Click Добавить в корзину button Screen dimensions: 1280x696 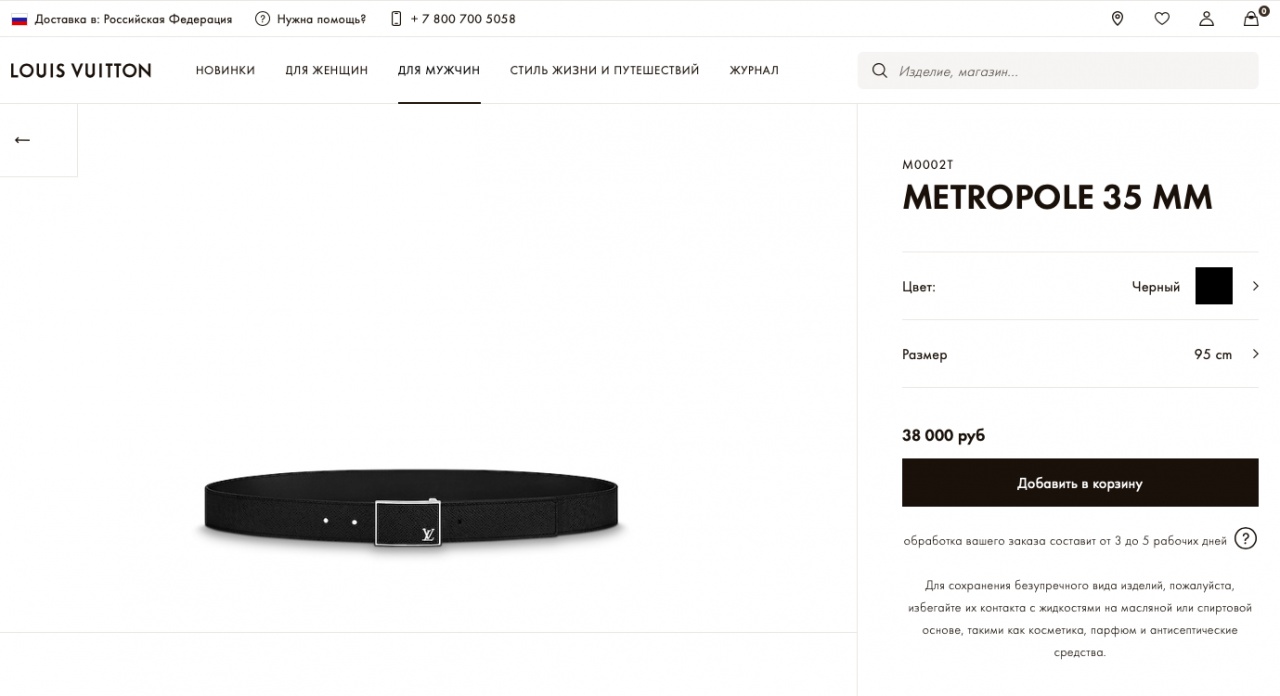(1080, 483)
